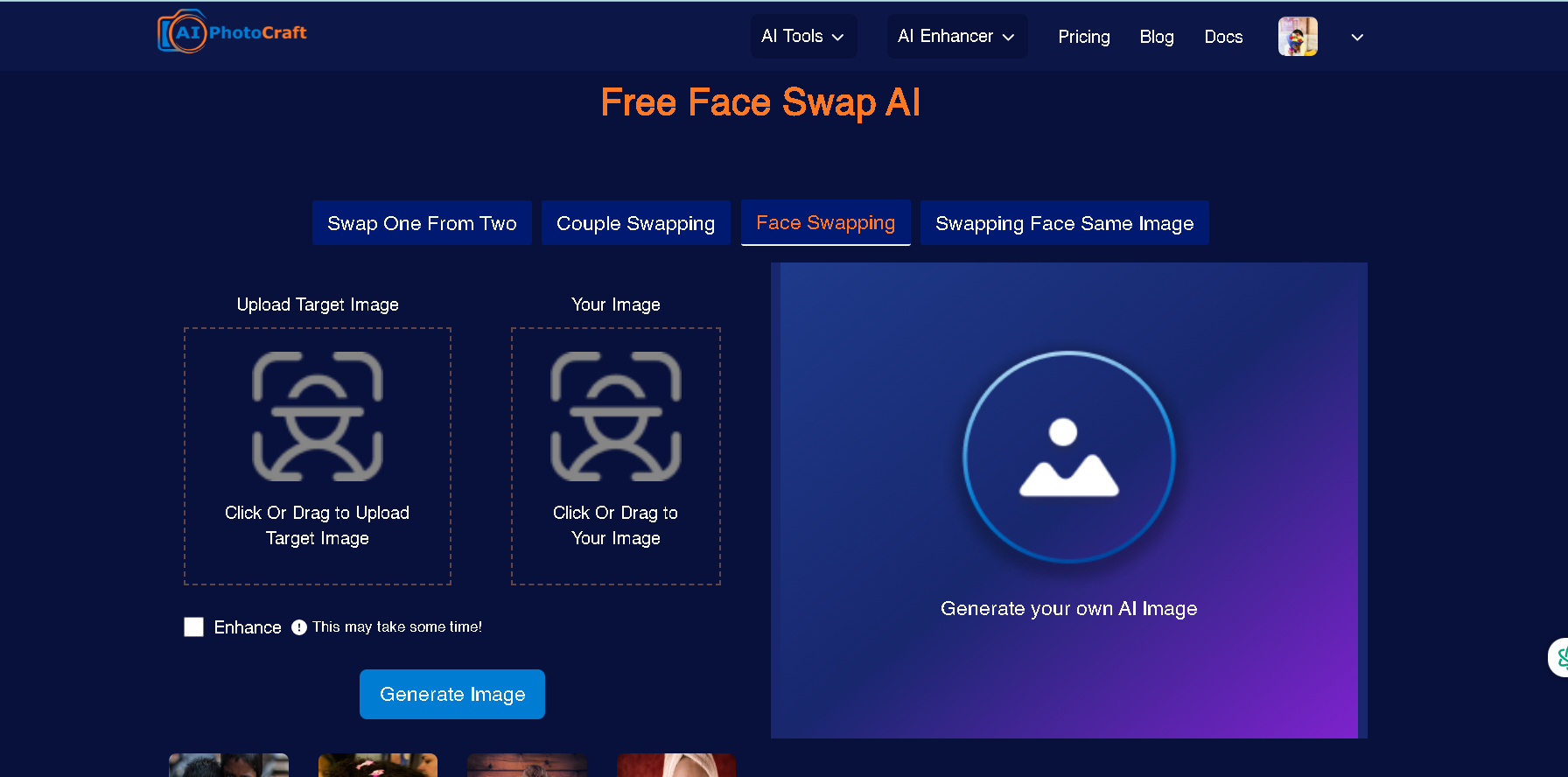Viewport: 1568px width, 777px height.
Task: Enable the Enhance checkbox
Action: point(194,626)
